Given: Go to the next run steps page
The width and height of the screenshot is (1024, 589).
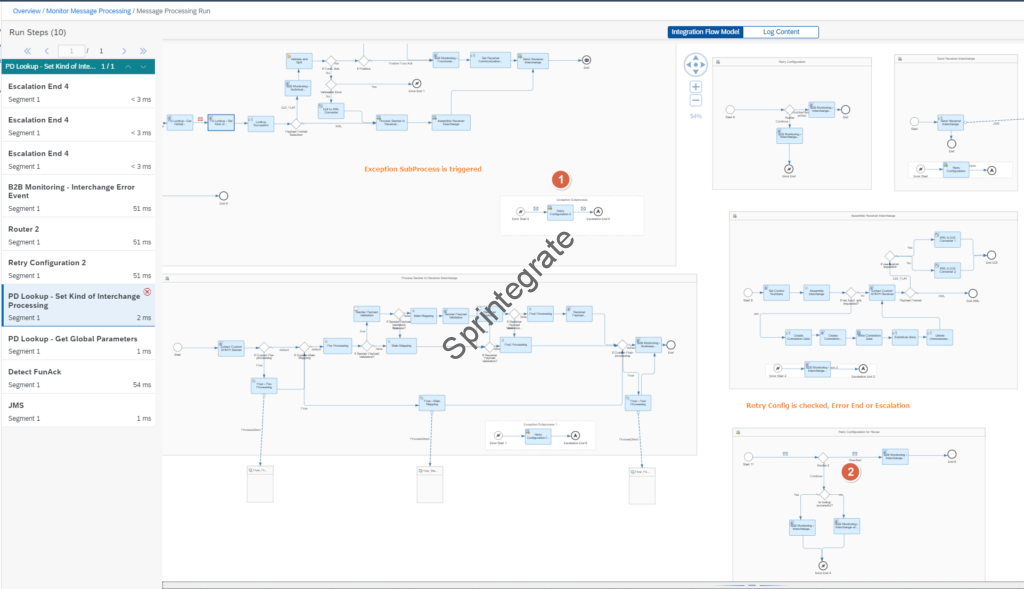Looking at the screenshot, I should [123, 50].
